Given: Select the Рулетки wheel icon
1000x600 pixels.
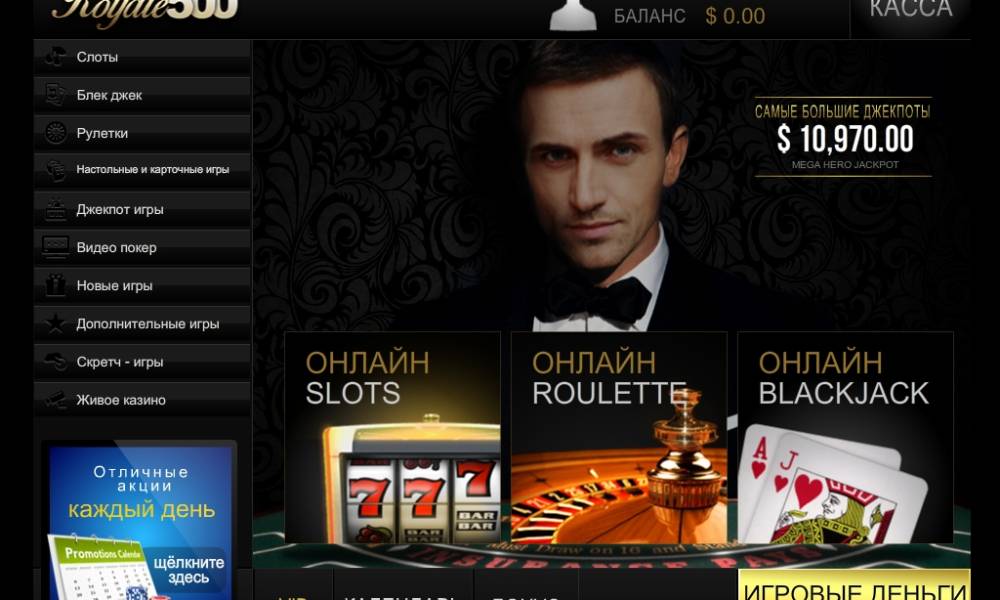Looking at the screenshot, I should point(55,133).
